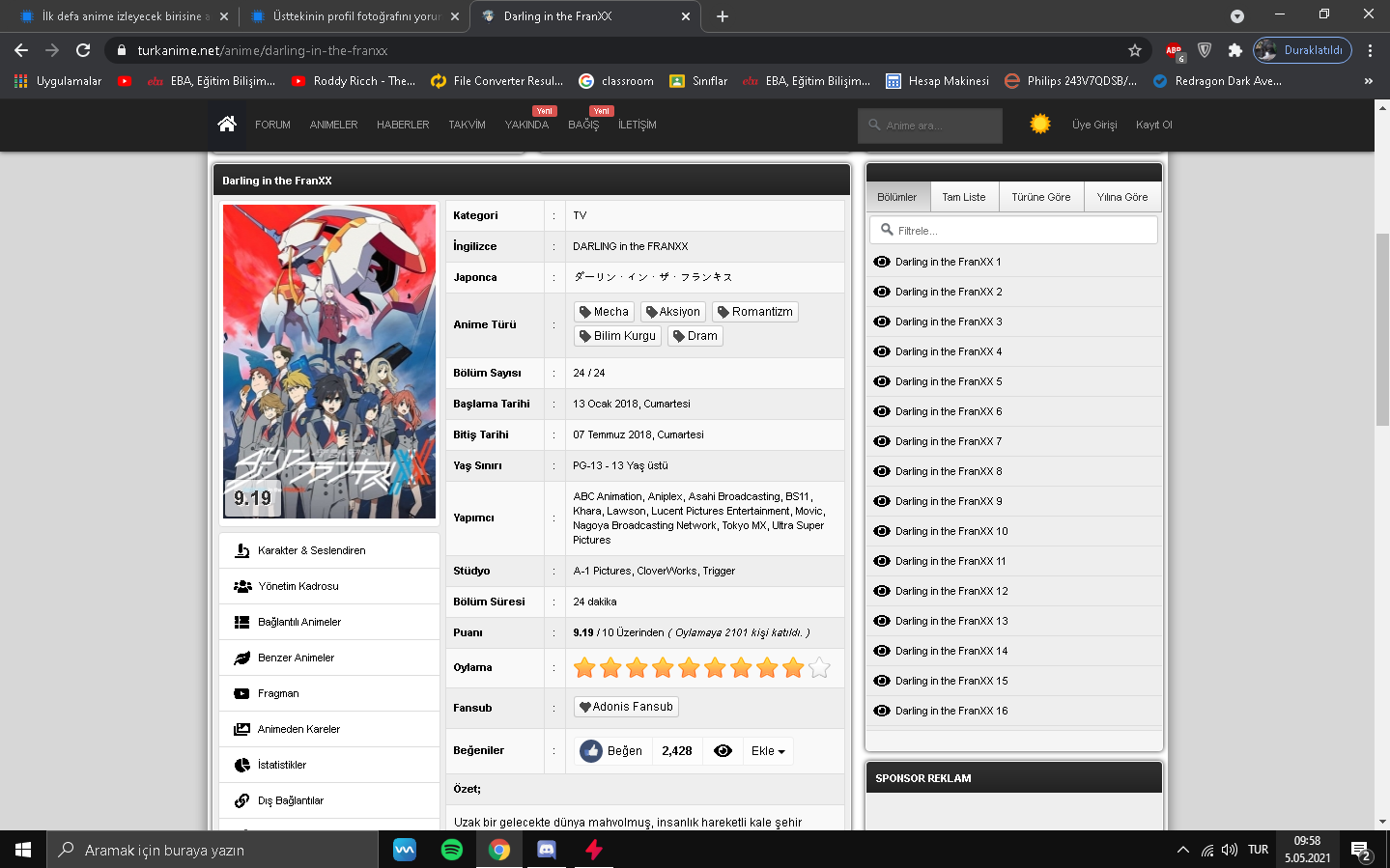Open Fragman trailer section
Screen dimensions: 1390x868
pyautogui.click(x=329, y=693)
